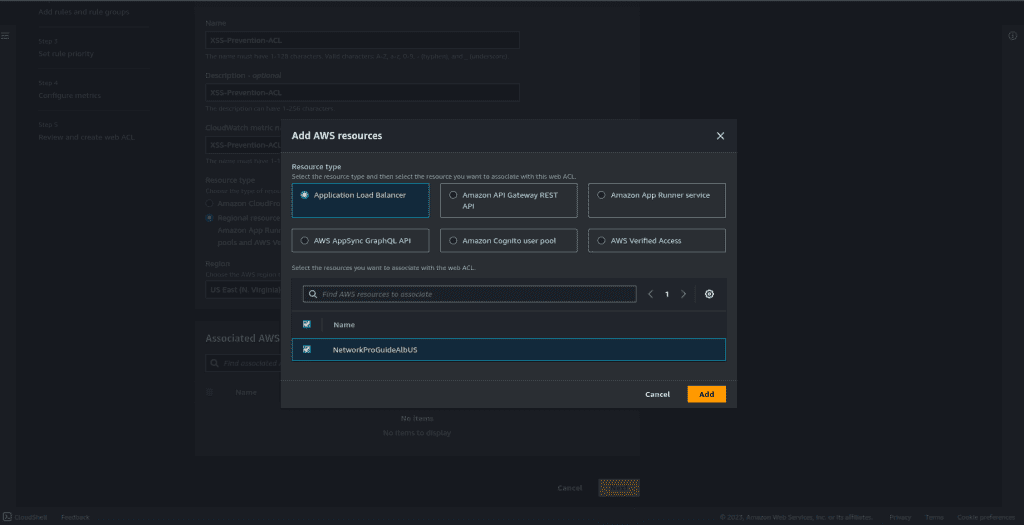Viewport: 1024px width, 525px height.
Task: Click the Description optional input field
Action: point(362,92)
